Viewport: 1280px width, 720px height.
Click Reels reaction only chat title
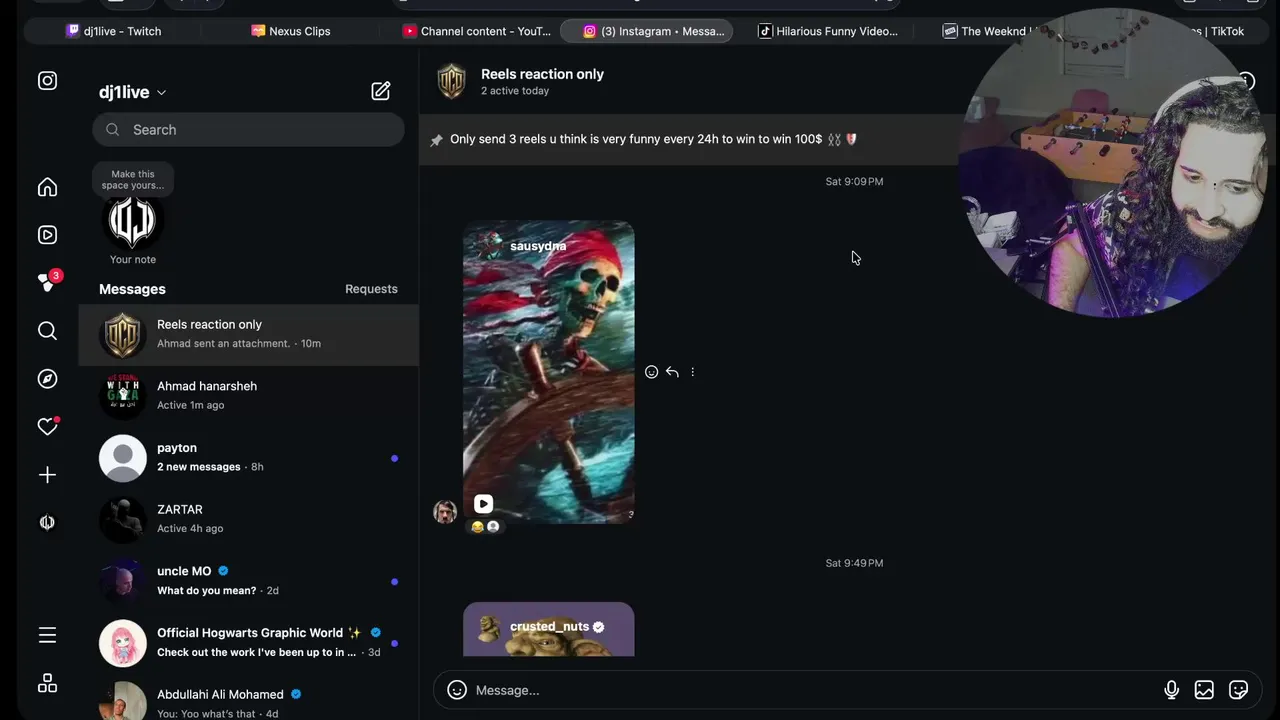pos(542,74)
